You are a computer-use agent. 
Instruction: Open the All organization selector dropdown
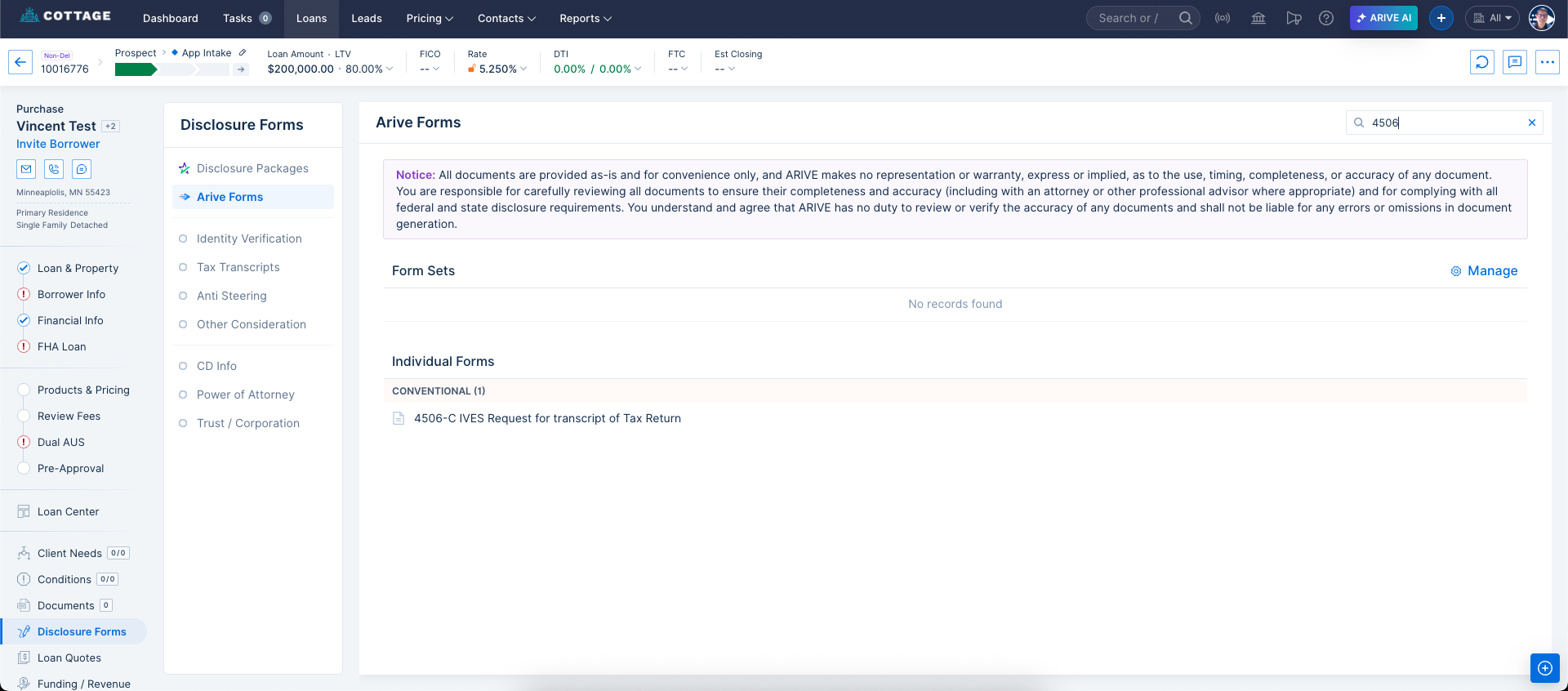[x=1493, y=18]
